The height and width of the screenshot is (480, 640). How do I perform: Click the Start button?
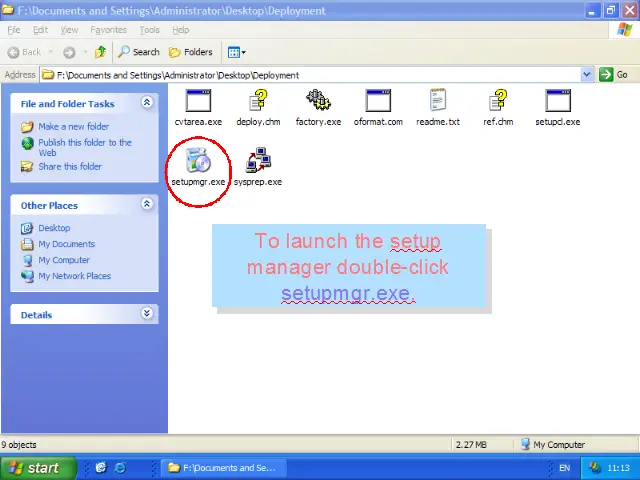point(38,468)
